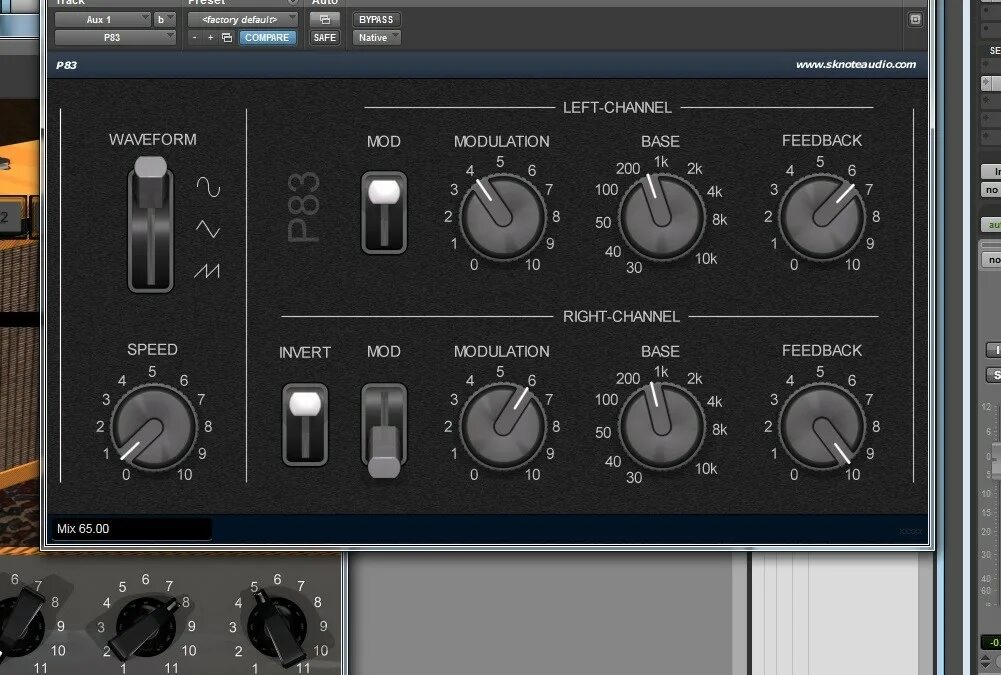Click the right channel MODULATION knob
The width and height of the screenshot is (1001, 675).
[503, 427]
